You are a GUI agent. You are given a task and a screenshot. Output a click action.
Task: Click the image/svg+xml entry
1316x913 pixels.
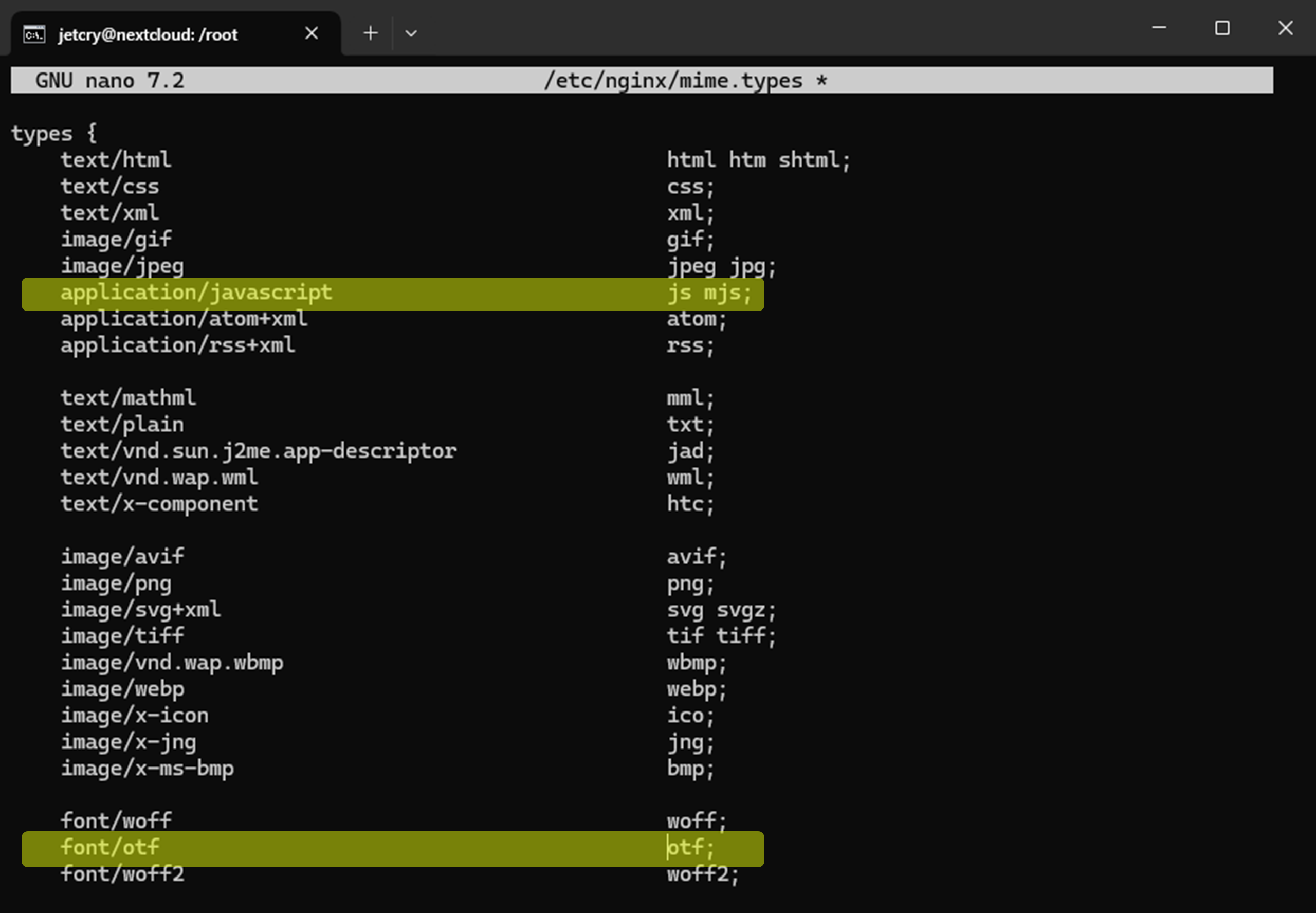(x=141, y=609)
